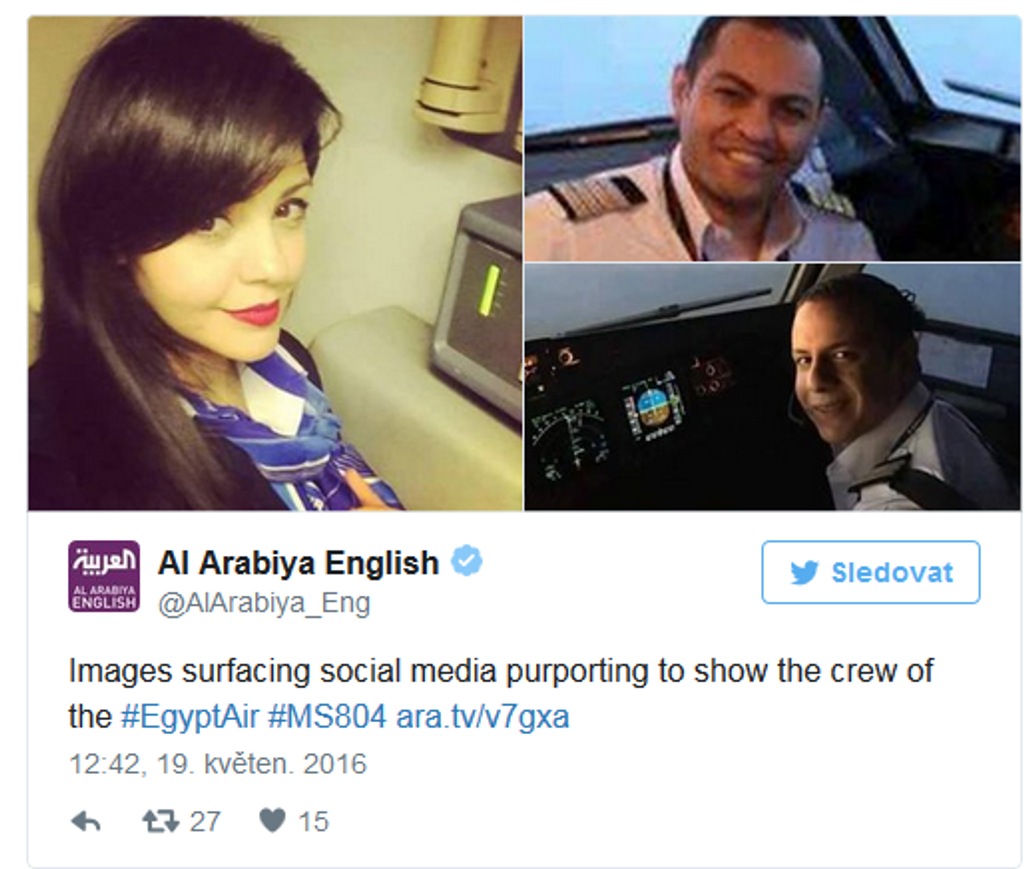The height and width of the screenshot is (869, 1024).
Task: Click the Twitter bird icon in Sledovat button
Action: click(804, 573)
